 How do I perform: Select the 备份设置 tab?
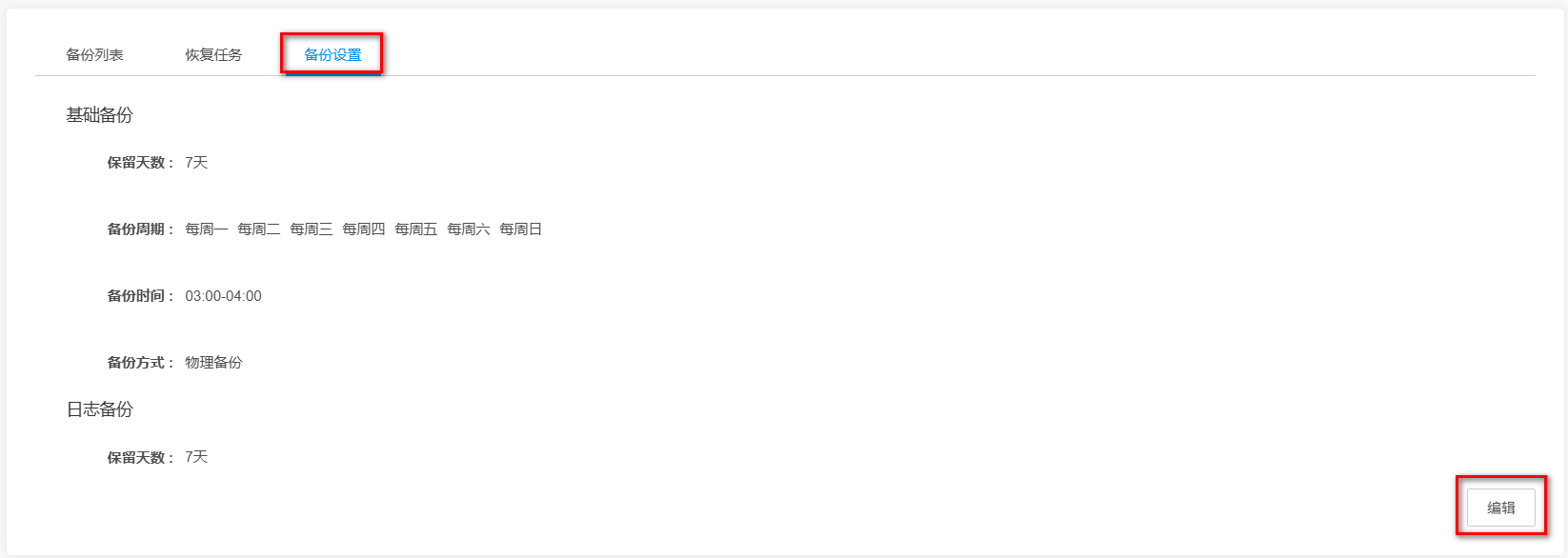pos(332,55)
